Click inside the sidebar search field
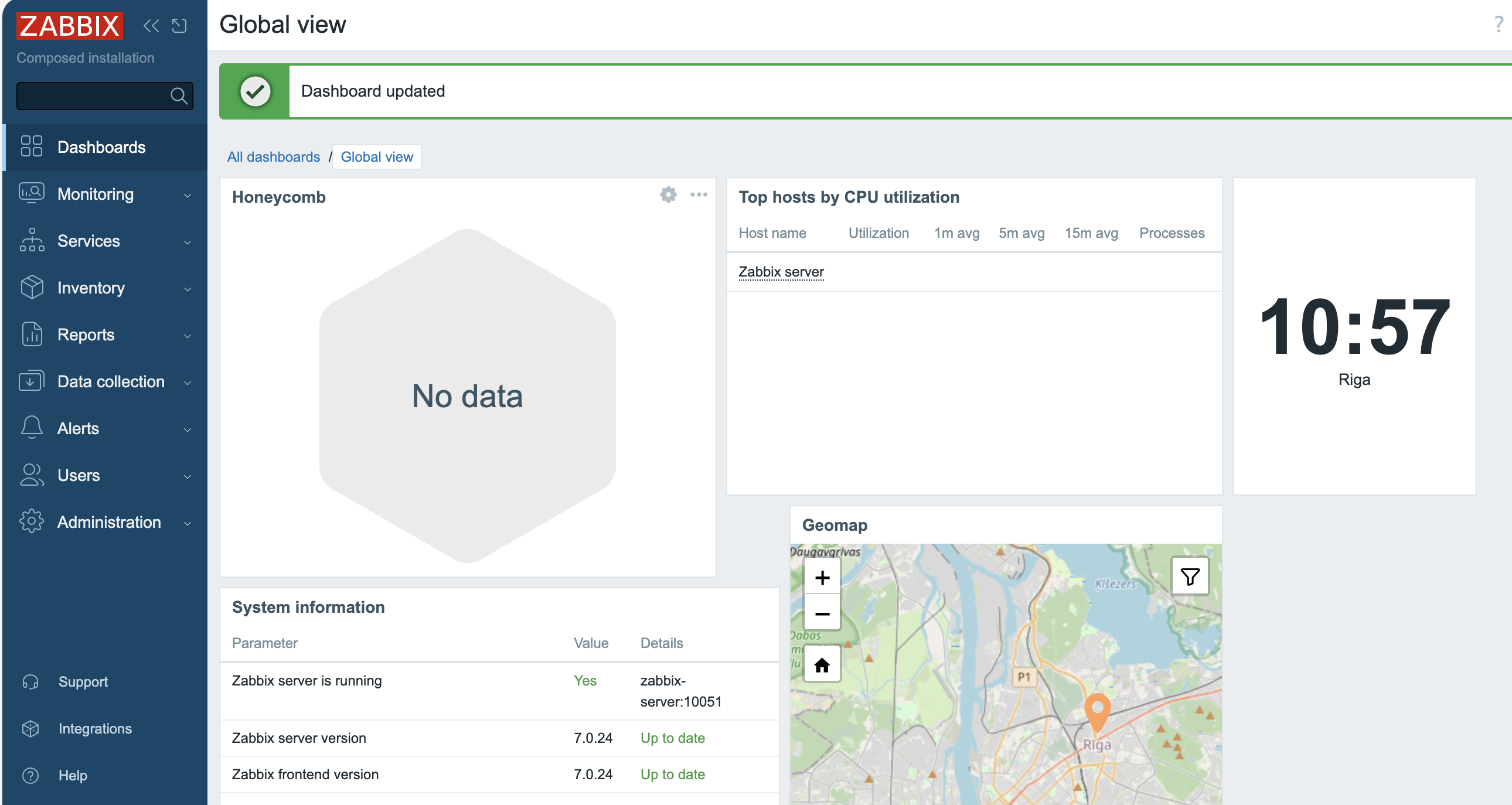Viewport: 1512px width, 805px height. (x=91, y=95)
